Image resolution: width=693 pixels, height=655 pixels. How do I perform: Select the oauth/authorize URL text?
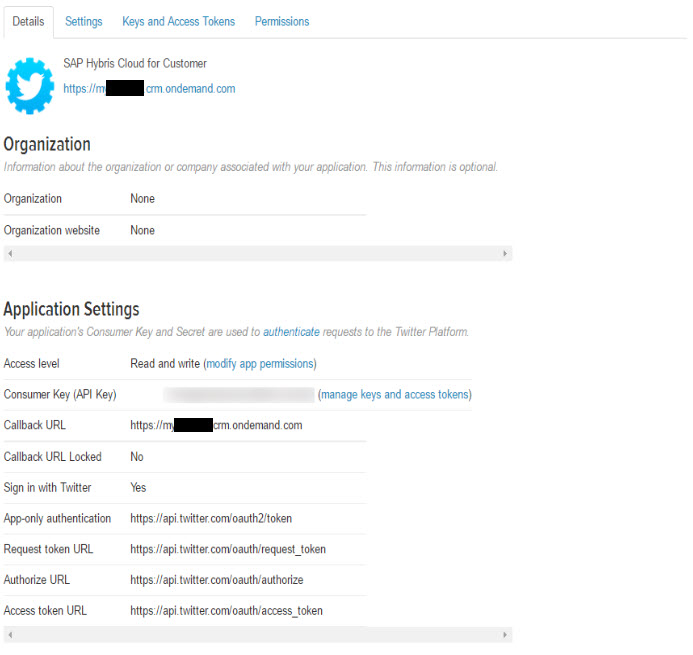217,580
